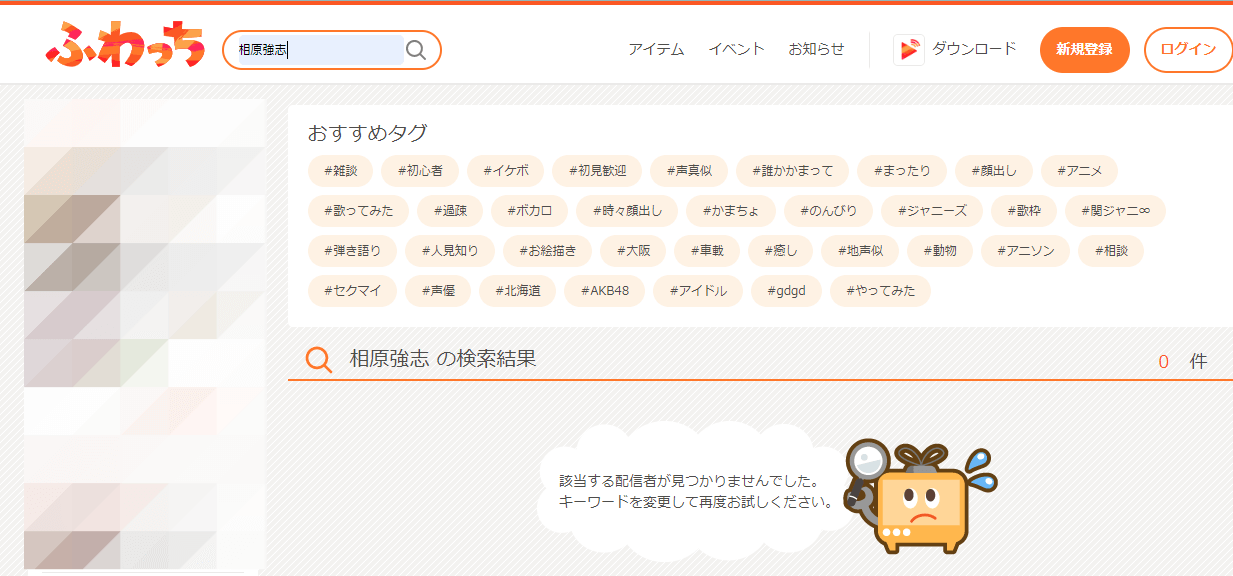
Task: Click the sad TV mascot illustration
Action: click(923, 495)
